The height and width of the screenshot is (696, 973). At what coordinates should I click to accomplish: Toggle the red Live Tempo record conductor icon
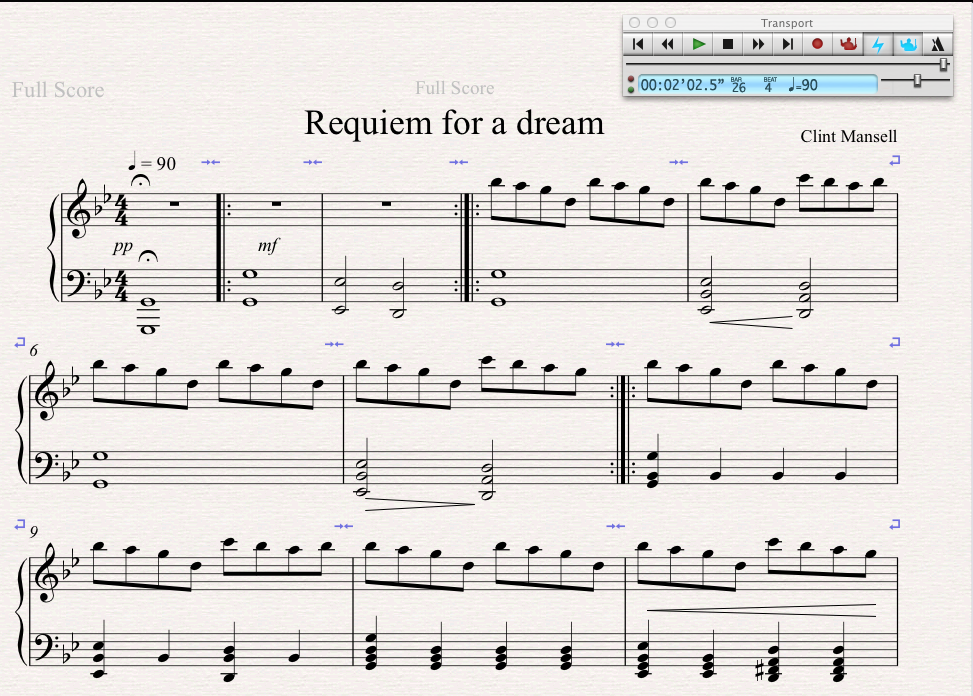click(848, 44)
